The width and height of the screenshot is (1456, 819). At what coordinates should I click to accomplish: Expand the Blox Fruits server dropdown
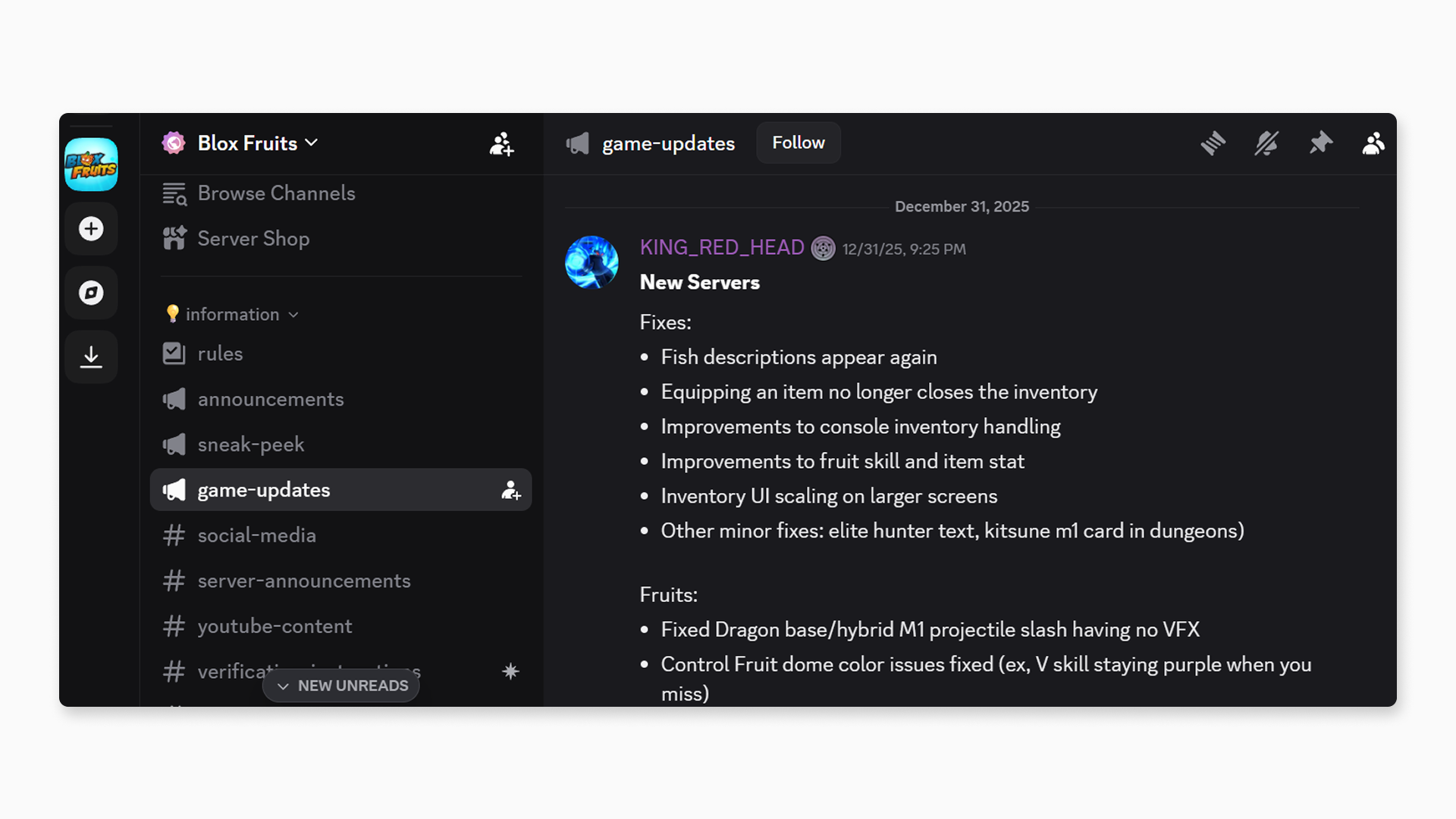(312, 143)
